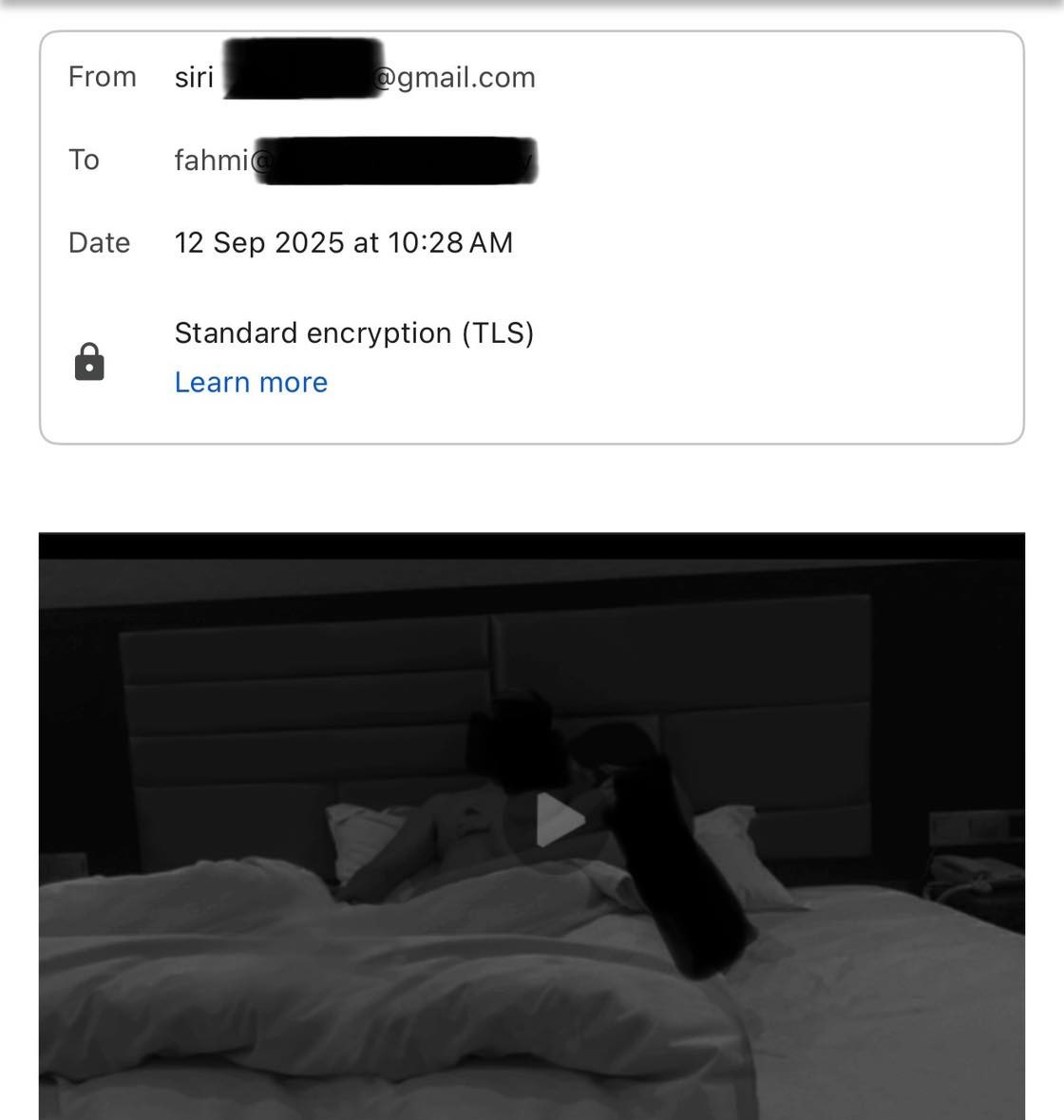Viewport: 1064px width, 1120px height.
Task: Click the From field label
Action: (102, 76)
